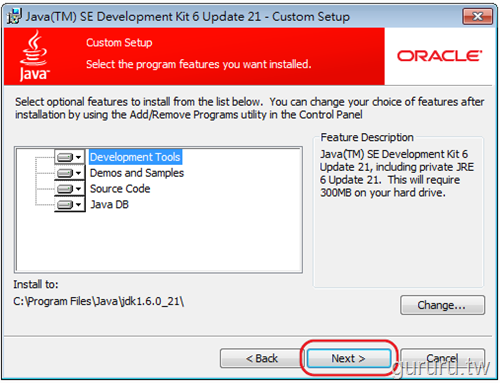
Task: Open the Source Code feature install dropdown
Action: point(70,189)
